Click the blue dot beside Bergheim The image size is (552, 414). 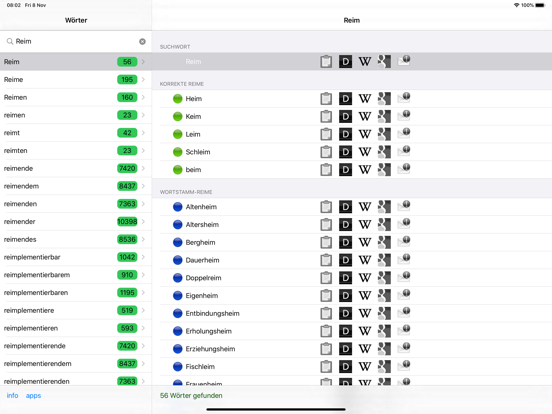(177, 242)
